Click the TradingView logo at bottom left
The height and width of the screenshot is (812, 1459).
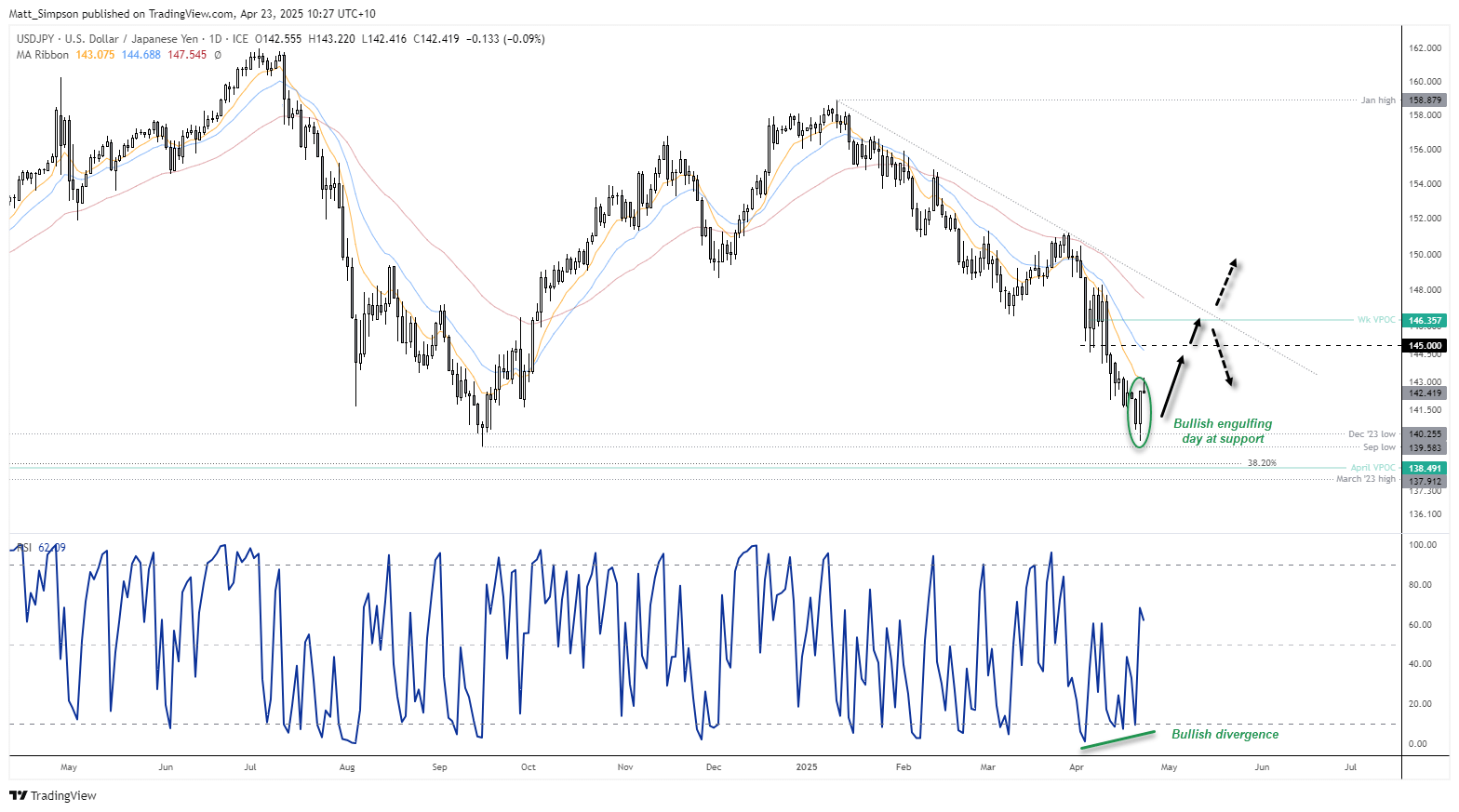(53, 795)
